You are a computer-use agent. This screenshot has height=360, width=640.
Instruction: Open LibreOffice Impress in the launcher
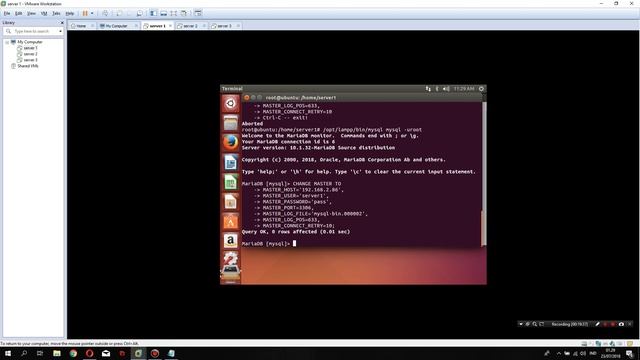(x=230, y=202)
